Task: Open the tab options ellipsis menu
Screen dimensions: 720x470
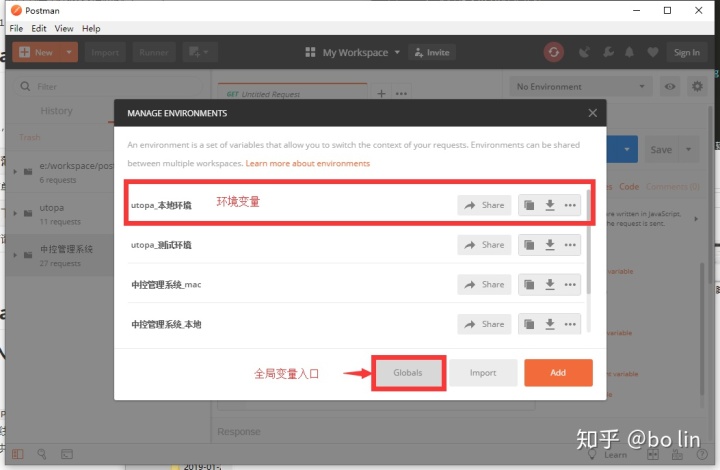Action: coord(401,93)
